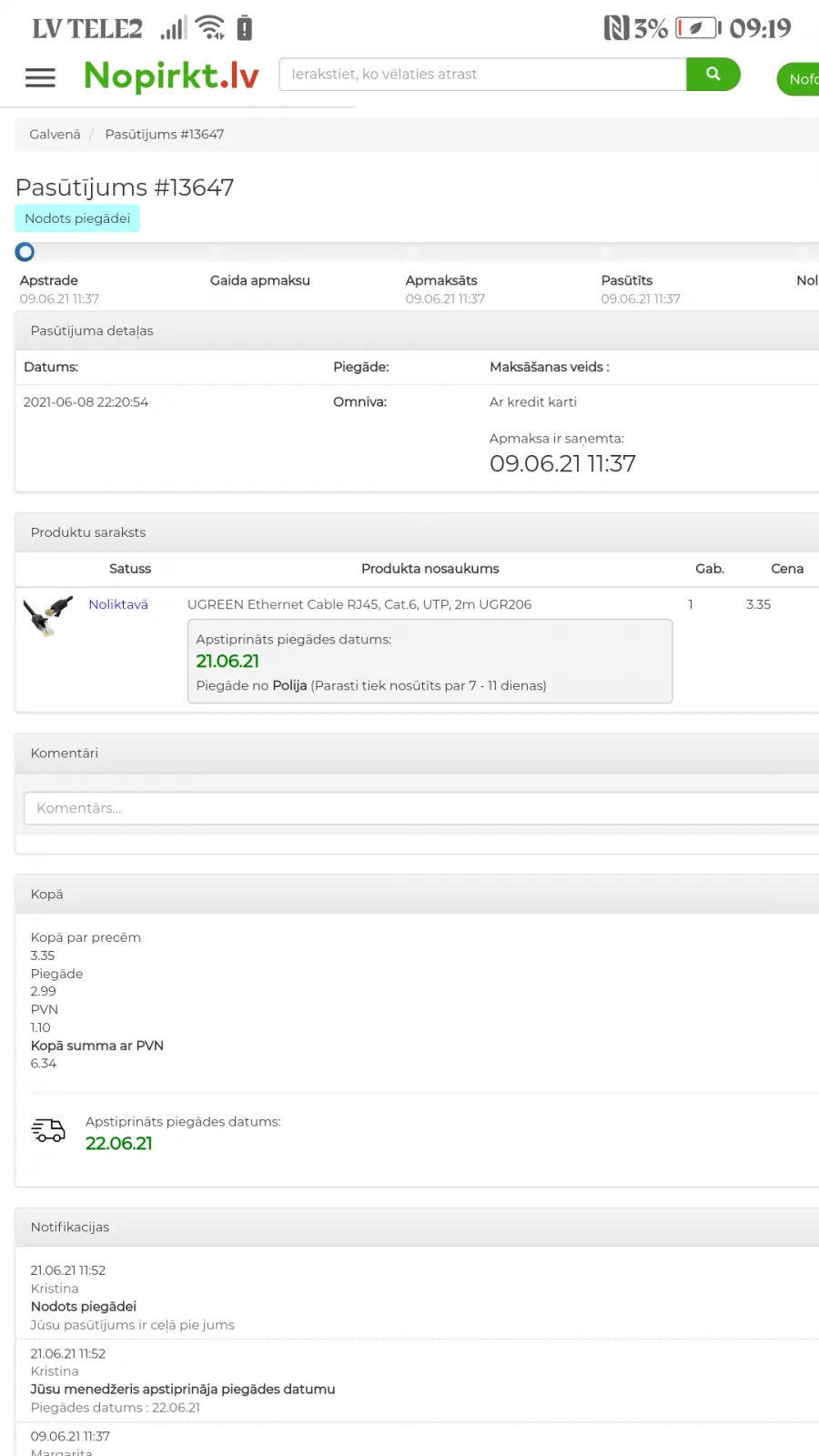Click the Cena column header
Screen dimensions: 819x1456
[x=787, y=569]
